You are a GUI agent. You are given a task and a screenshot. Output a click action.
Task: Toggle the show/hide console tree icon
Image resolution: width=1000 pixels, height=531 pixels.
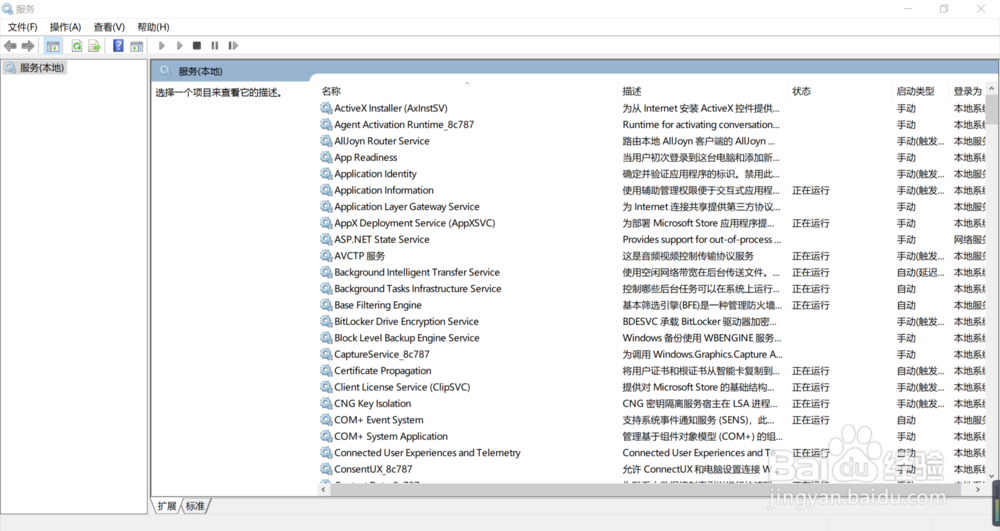(53, 46)
